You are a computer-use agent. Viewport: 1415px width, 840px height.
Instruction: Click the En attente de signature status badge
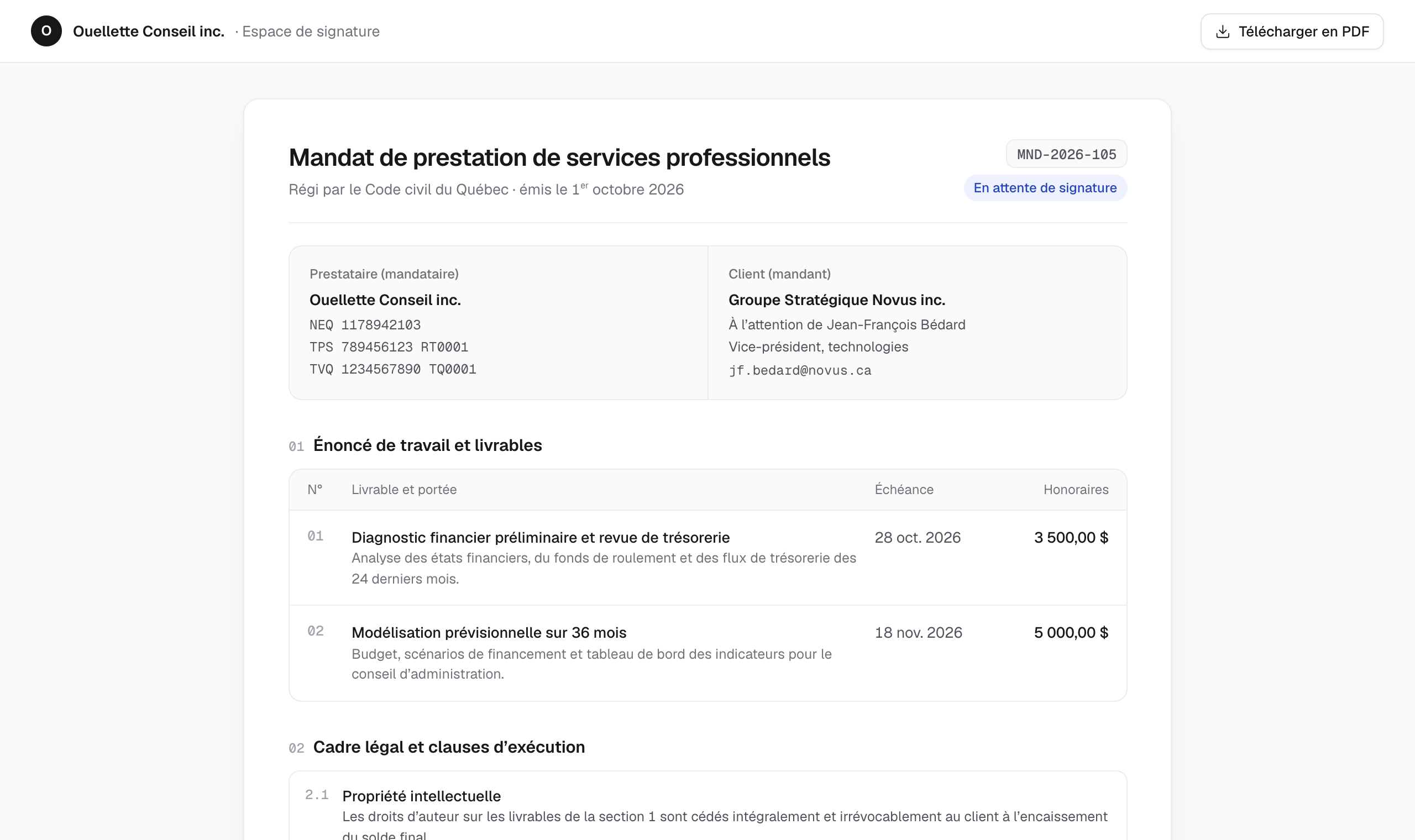1045,188
